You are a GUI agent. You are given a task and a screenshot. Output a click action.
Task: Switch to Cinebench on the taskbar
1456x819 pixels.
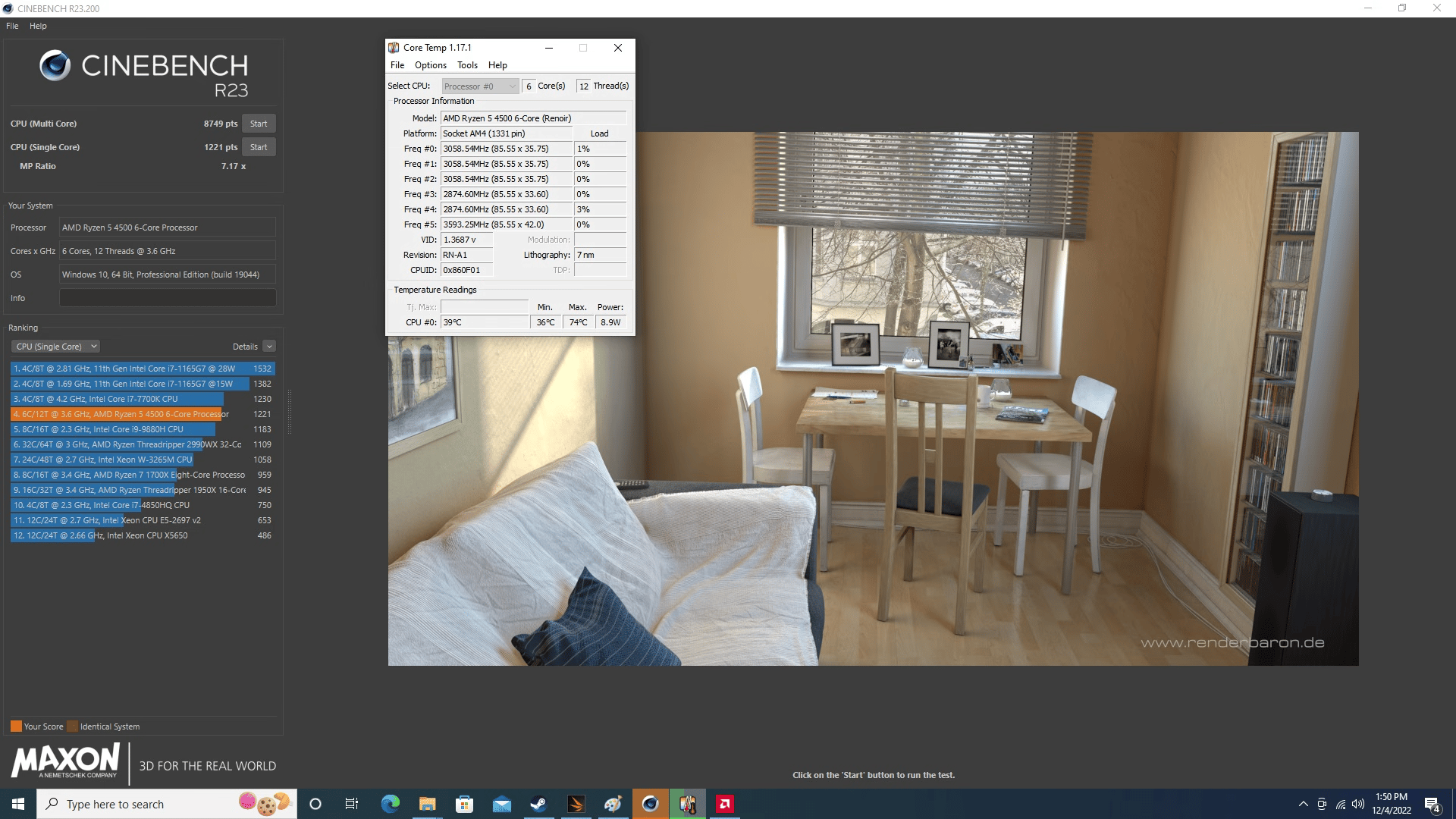click(651, 804)
